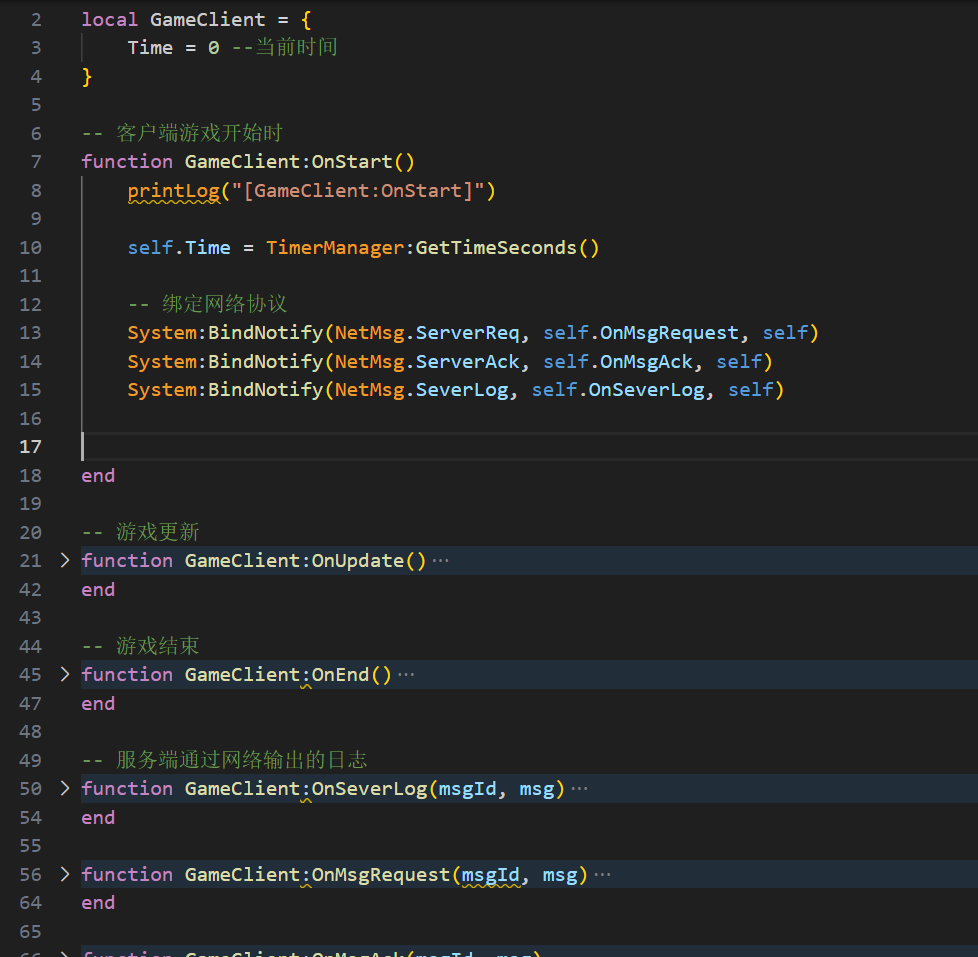
Task: Click underlined msgId parameter in OnMsgRequest
Action: (490, 875)
